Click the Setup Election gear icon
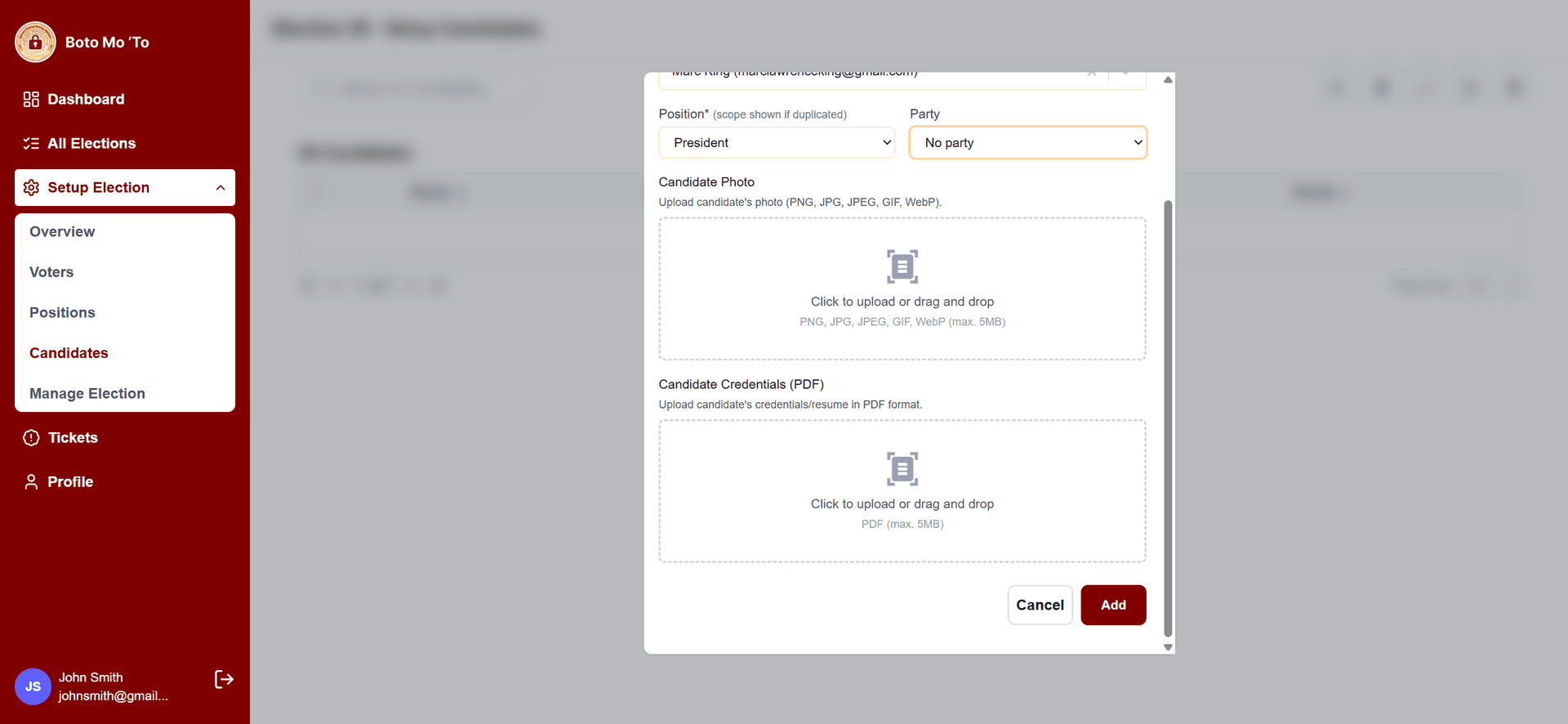This screenshot has height=724, width=1568. [31, 188]
